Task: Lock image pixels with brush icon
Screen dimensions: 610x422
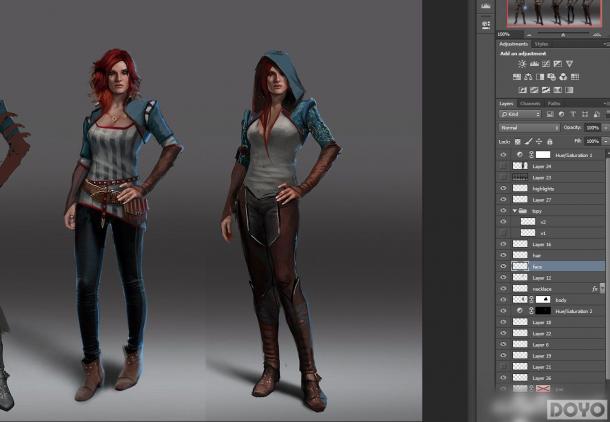Action: [528, 142]
